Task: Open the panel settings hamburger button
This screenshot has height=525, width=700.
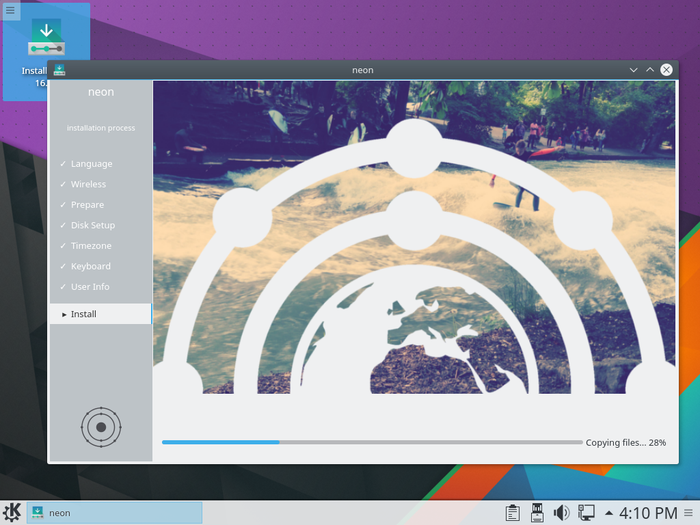Action: (689, 512)
